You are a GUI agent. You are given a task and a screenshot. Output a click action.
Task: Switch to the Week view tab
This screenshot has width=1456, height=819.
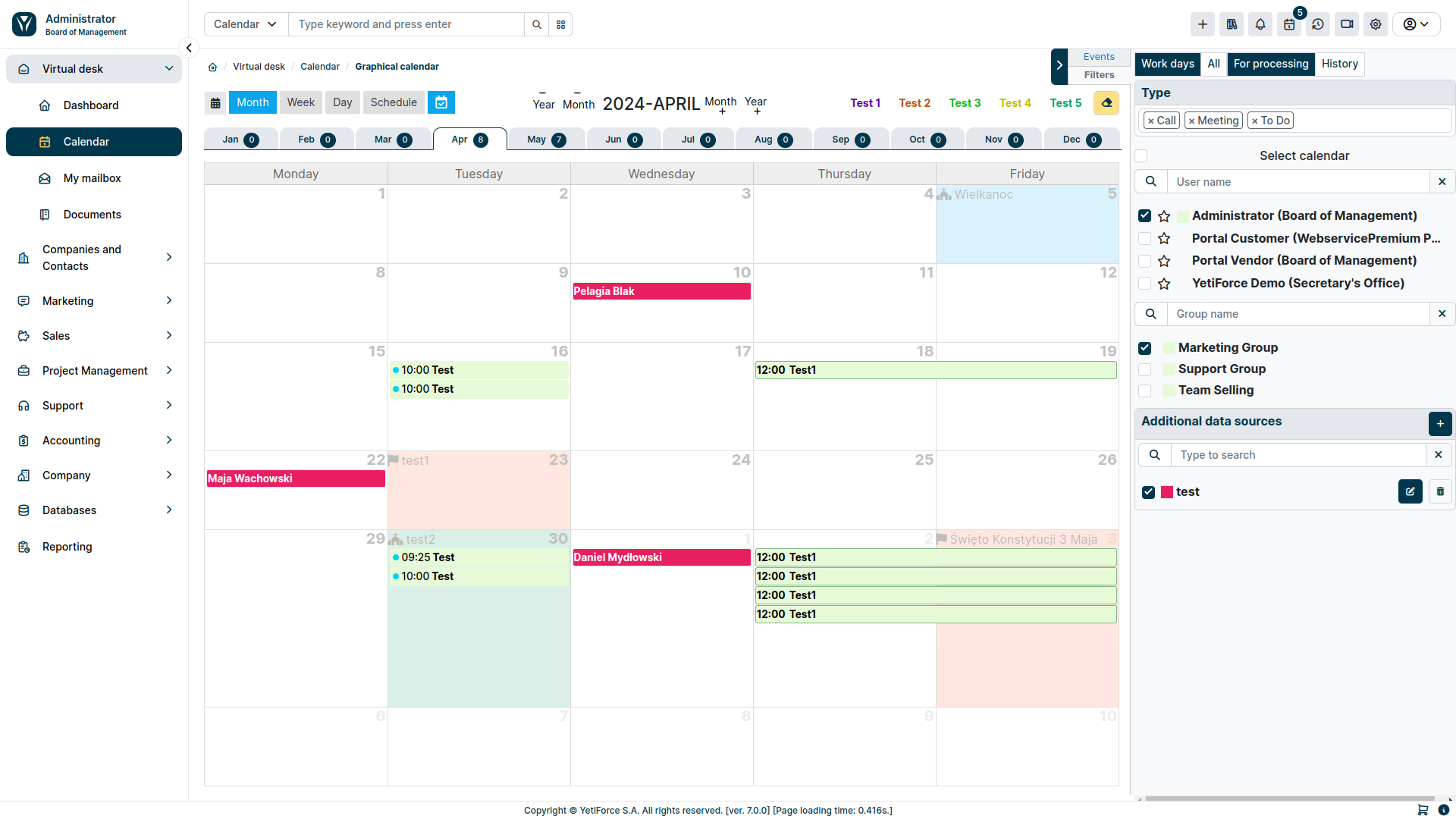click(x=300, y=102)
